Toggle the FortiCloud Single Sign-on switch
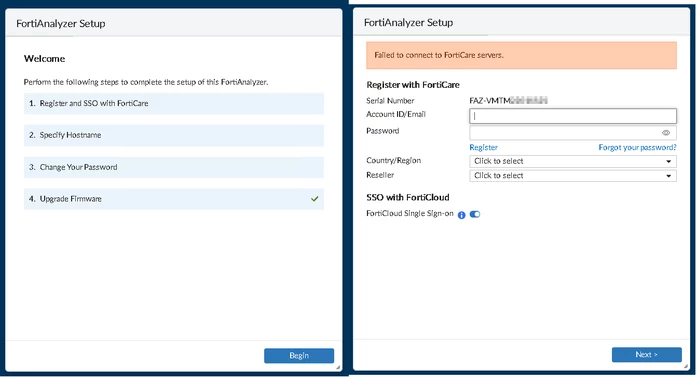The width and height of the screenshot is (697, 377). tap(475, 214)
